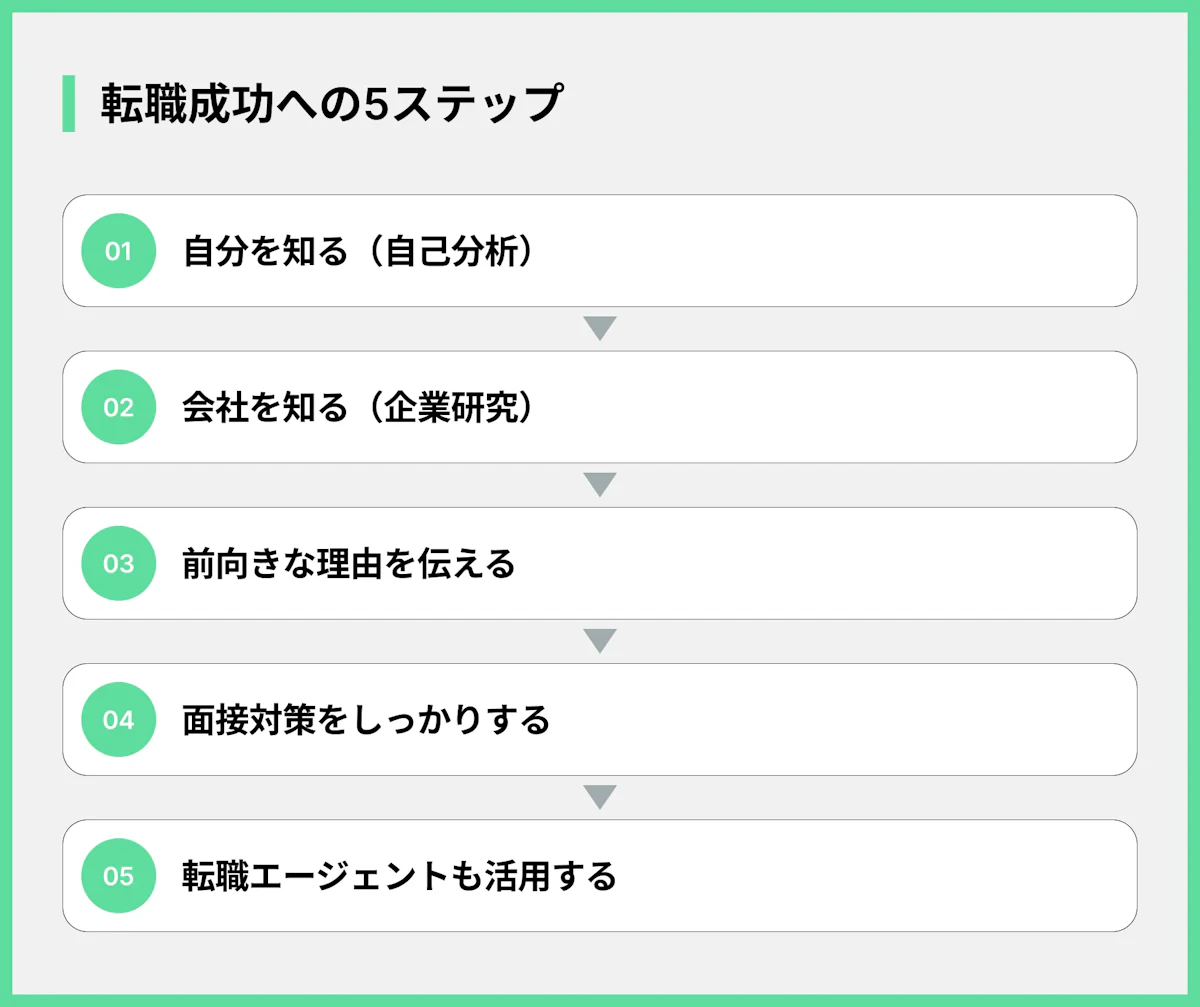Viewport: 1200px width, 1007px height.
Task: Click the green 01 circle badge
Action: pos(118,251)
